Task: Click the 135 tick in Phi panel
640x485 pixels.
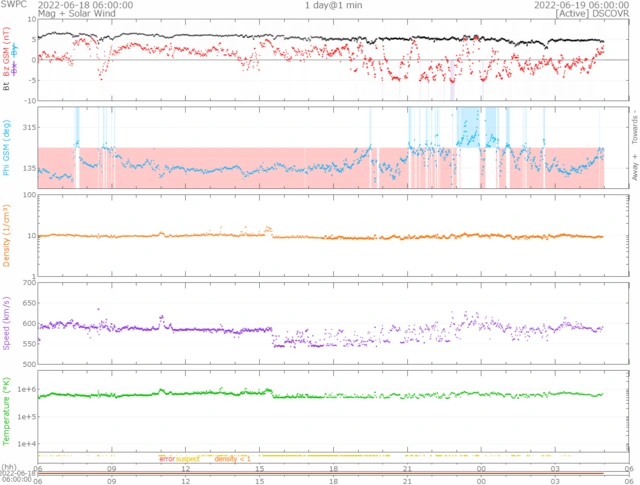Action: (30, 168)
